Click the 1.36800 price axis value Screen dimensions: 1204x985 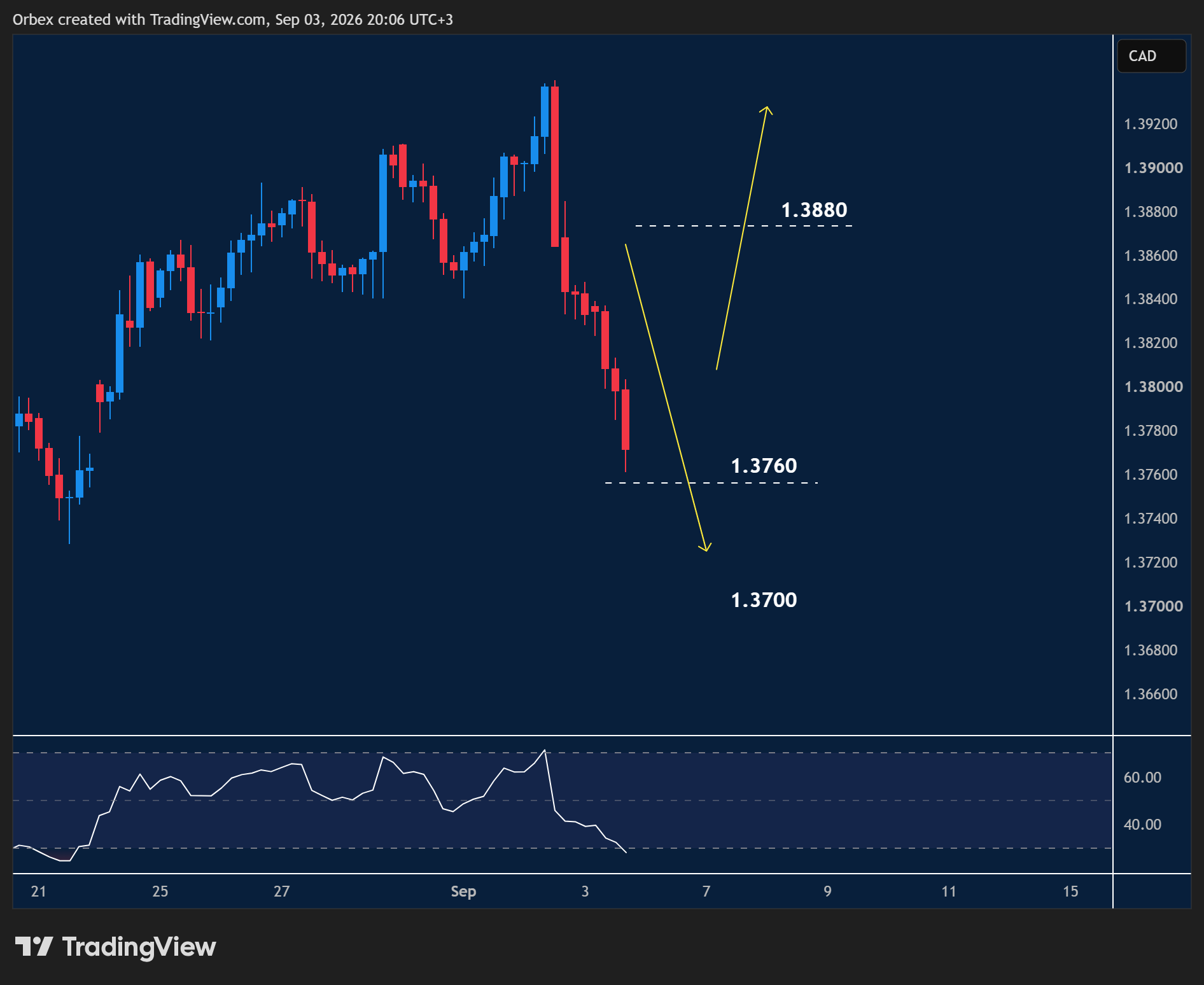pyautogui.click(x=1151, y=650)
